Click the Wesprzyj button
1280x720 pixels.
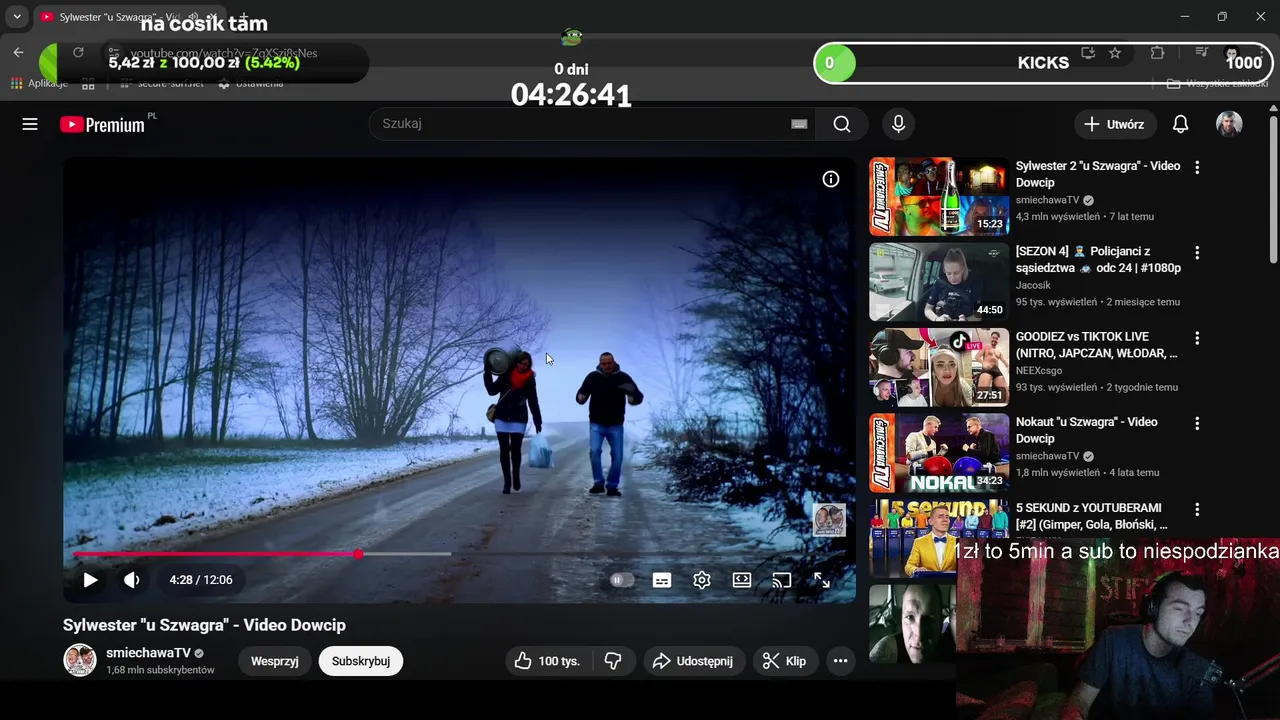pos(275,661)
